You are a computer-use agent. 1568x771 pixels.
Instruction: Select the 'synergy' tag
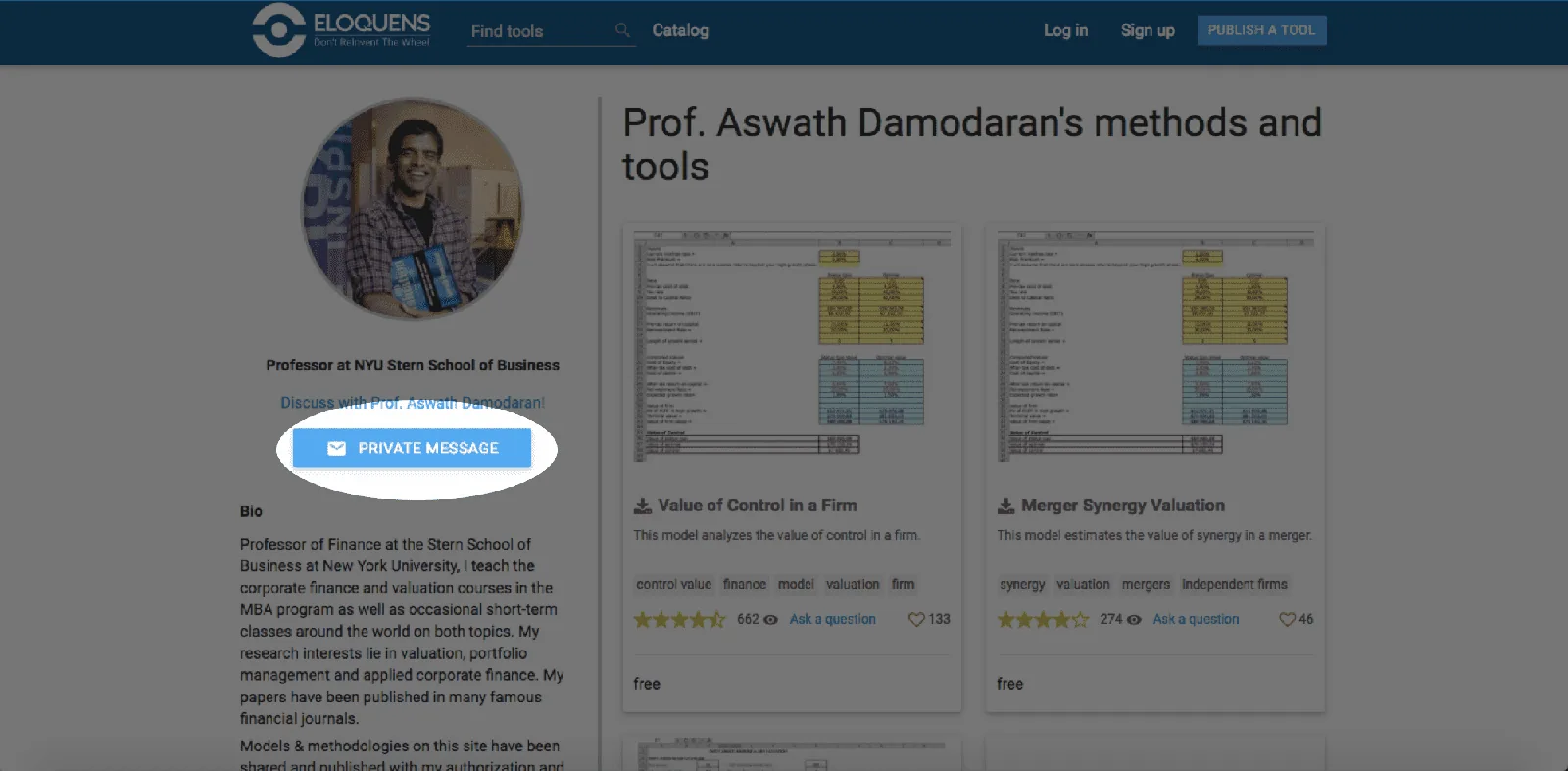1022,585
